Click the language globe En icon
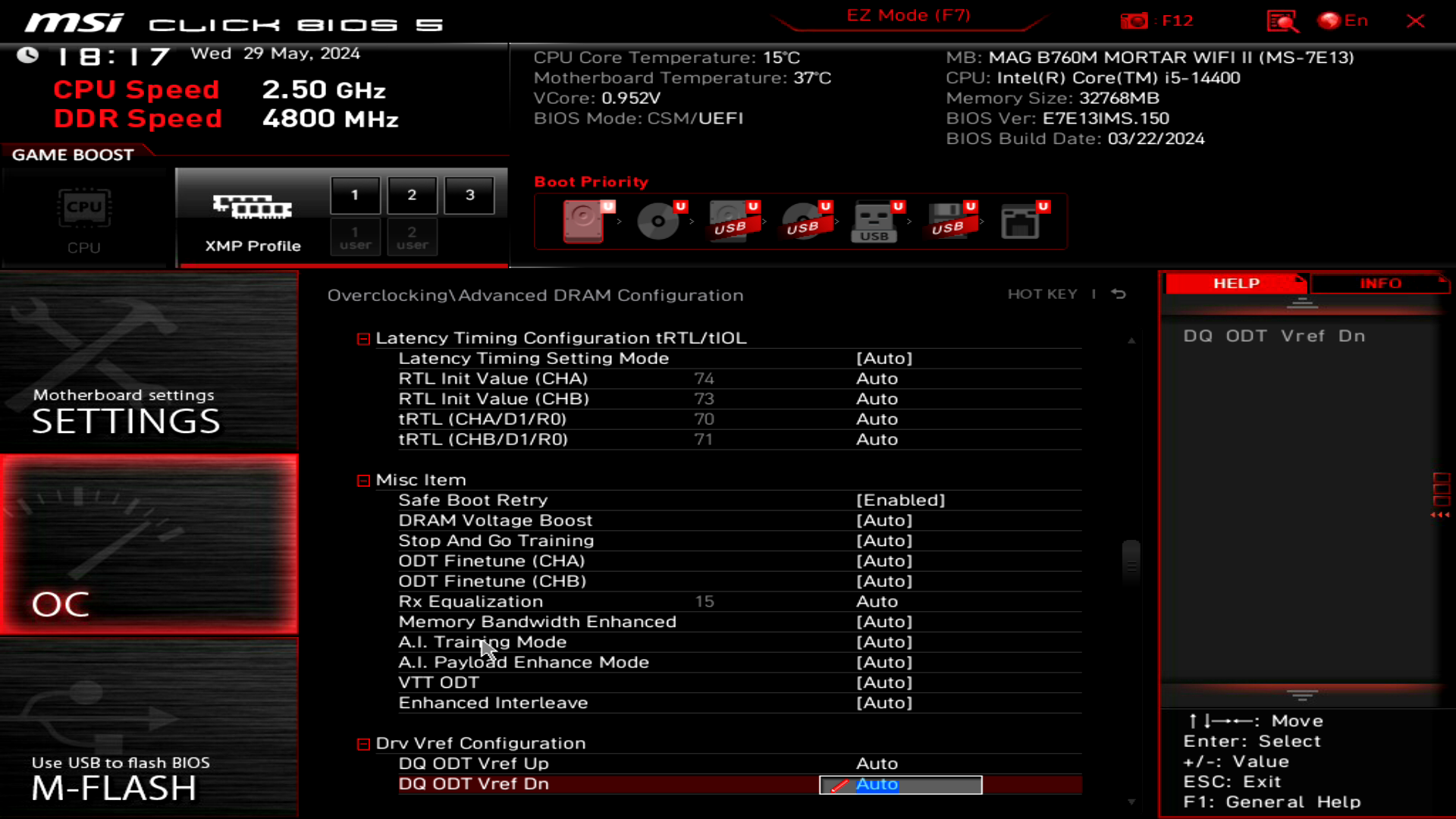The height and width of the screenshot is (819, 1456). pos(1329,20)
